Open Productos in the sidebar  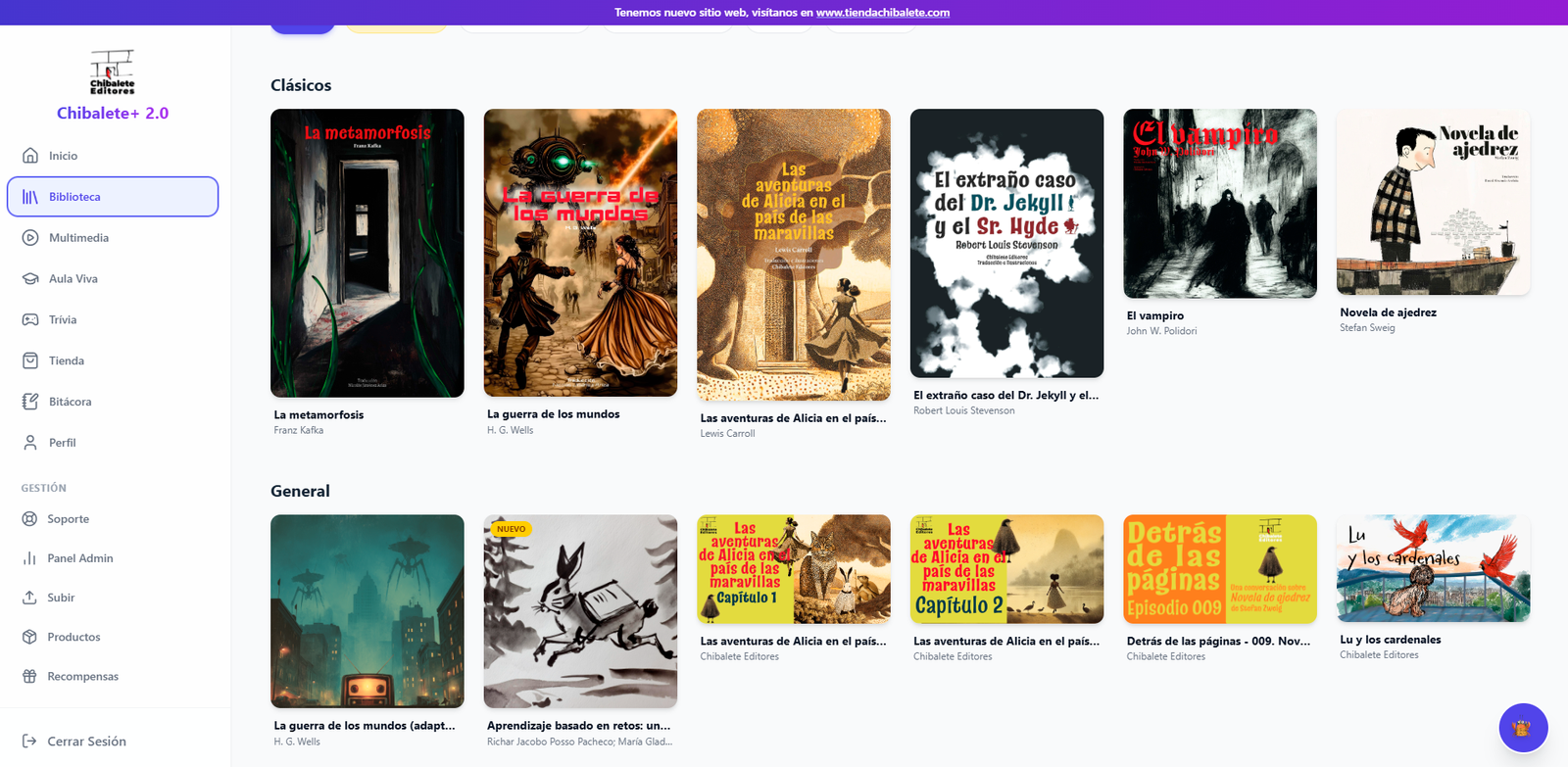(73, 637)
